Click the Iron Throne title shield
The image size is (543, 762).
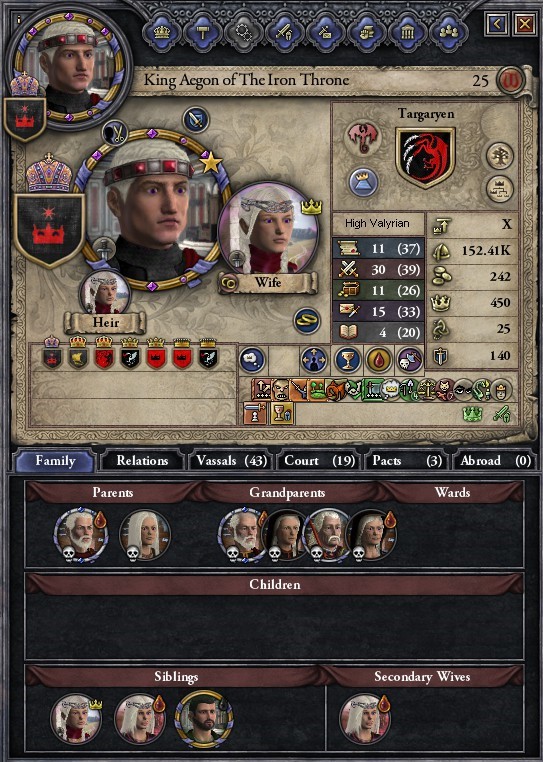[49, 230]
